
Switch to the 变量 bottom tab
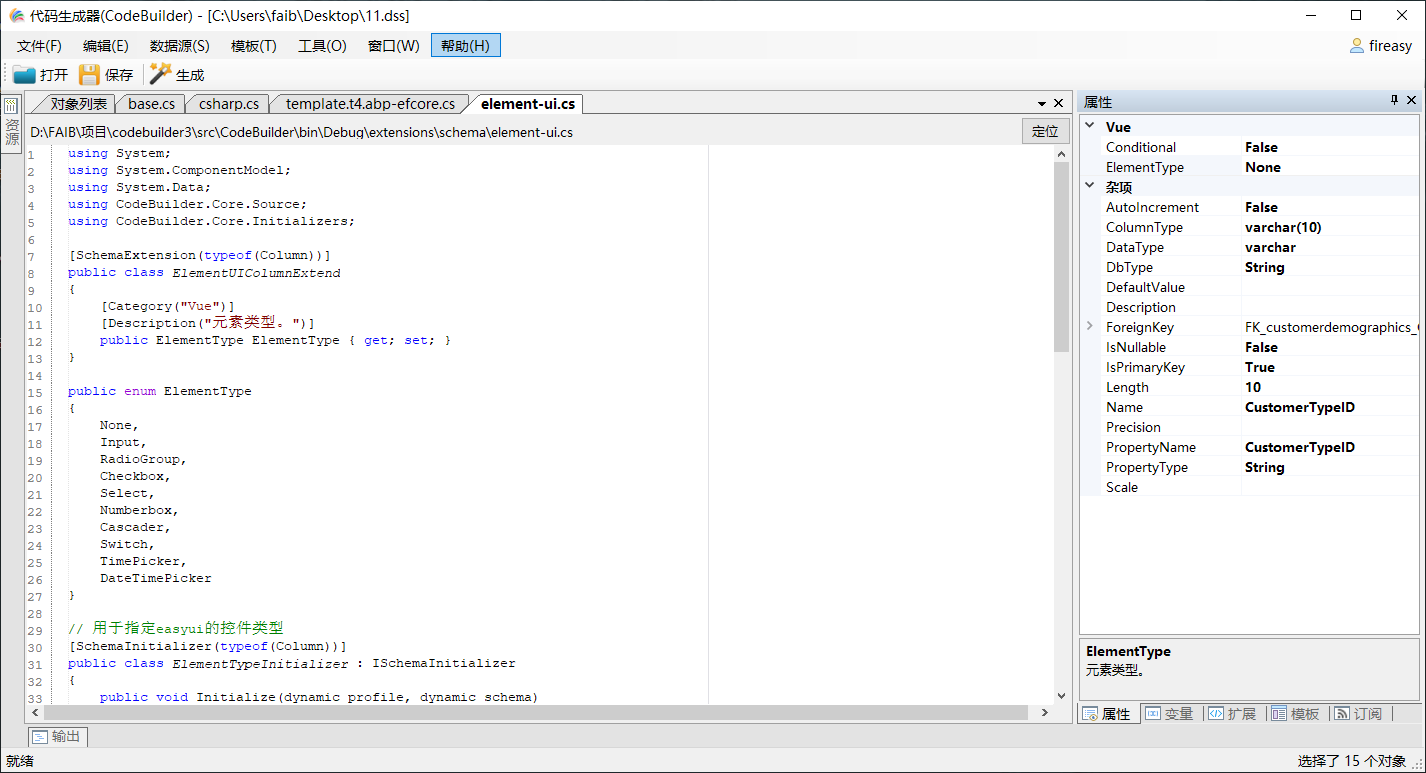pyautogui.click(x=1170, y=713)
